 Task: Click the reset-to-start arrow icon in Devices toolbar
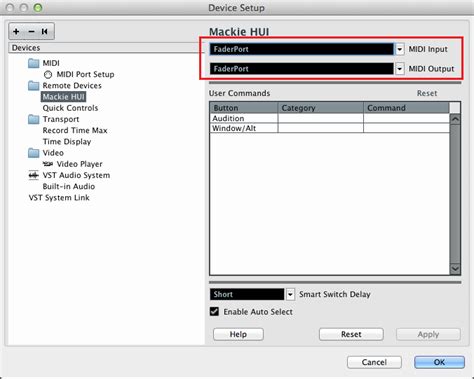[45, 32]
